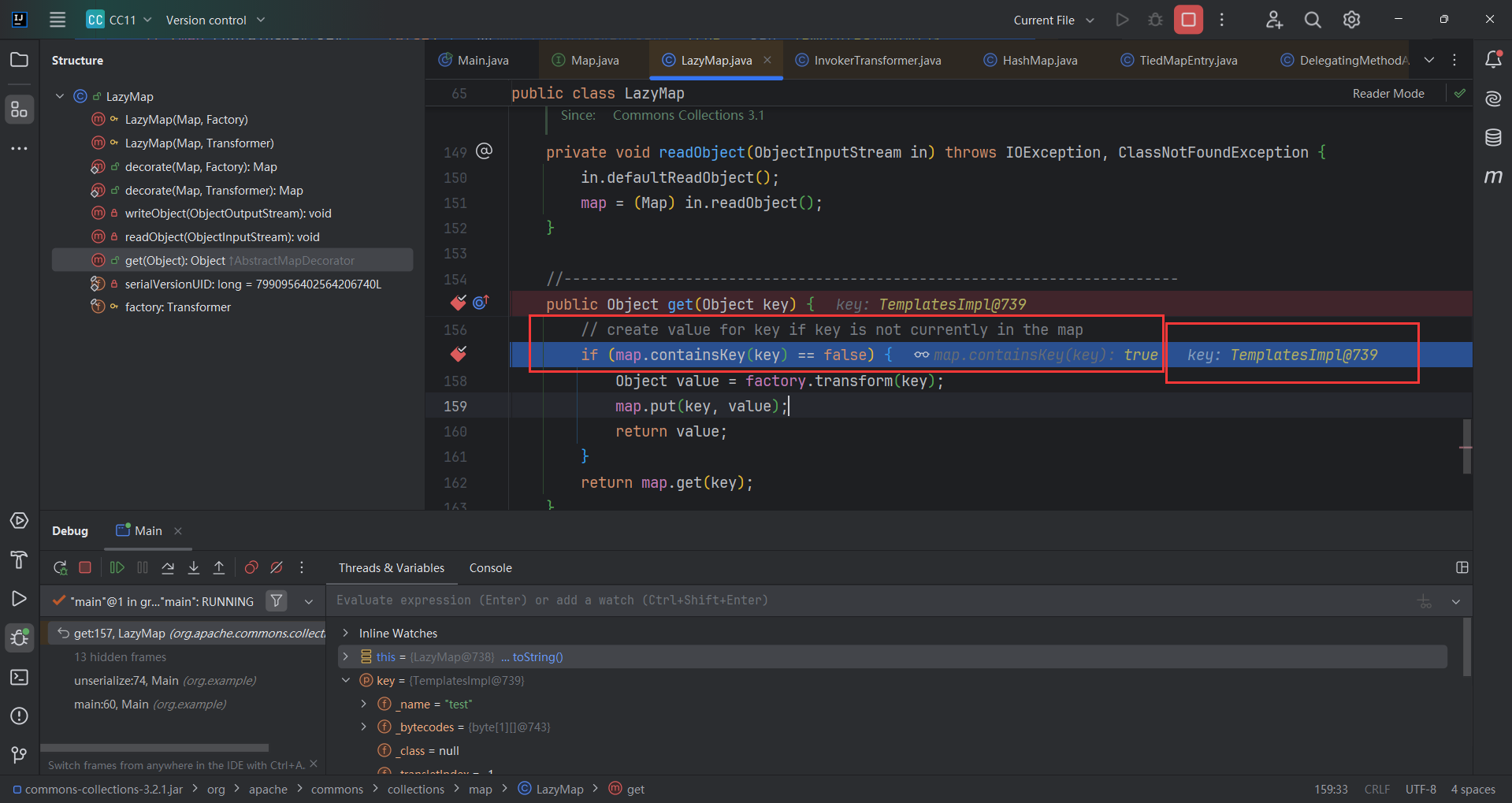The image size is (1512, 803).
Task: Open the AI assistant spiral icon
Action: (x=1493, y=99)
